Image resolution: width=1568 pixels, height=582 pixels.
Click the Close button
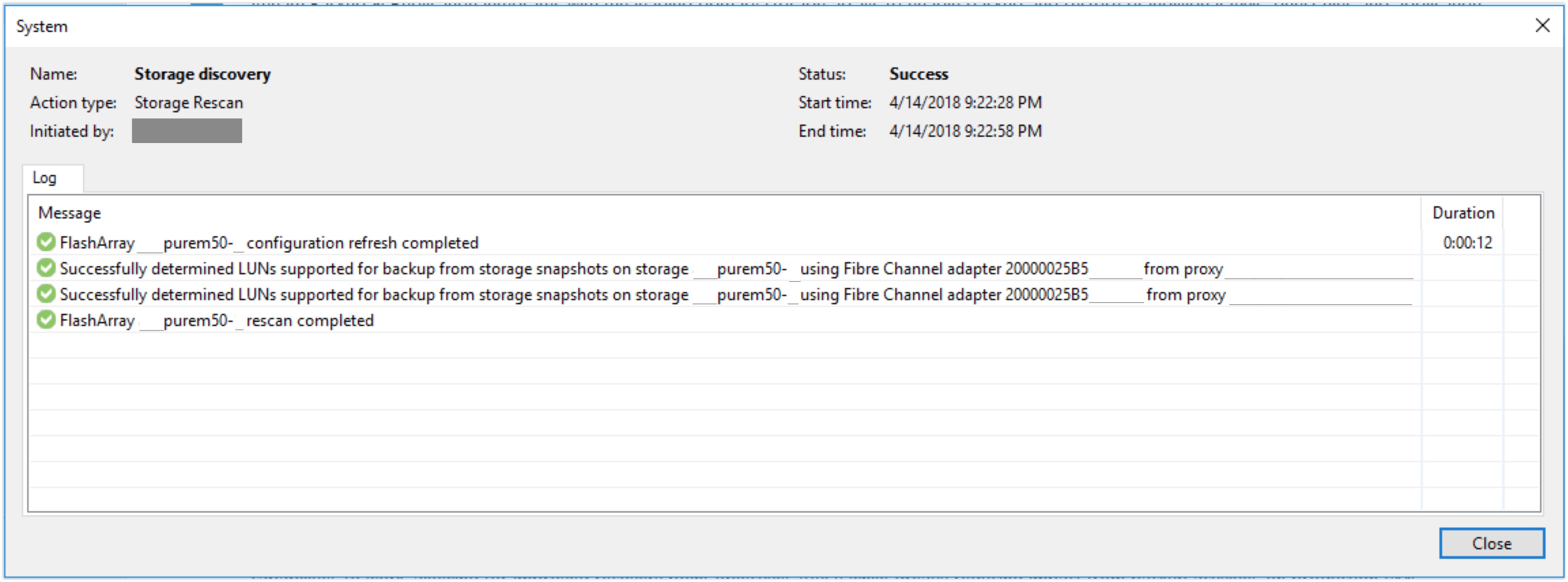tap(1491, 543)
